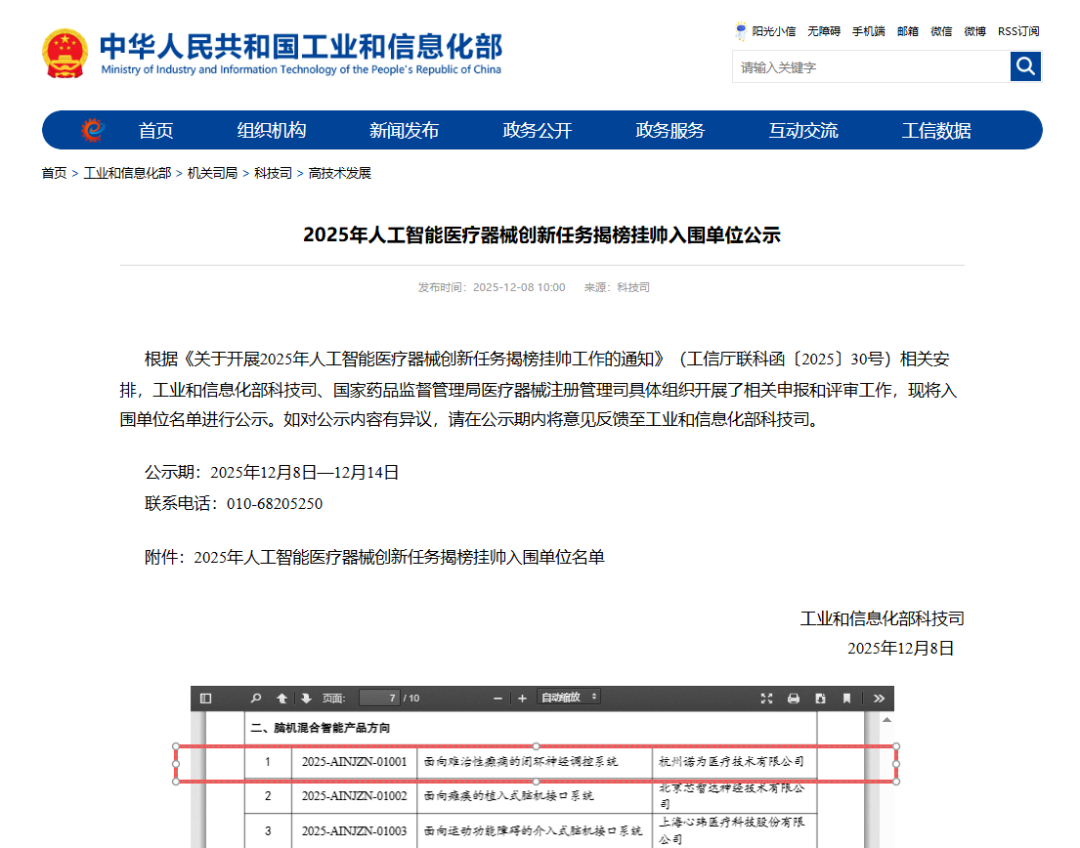The width and height of the screenshot is (1080, 848).
Task: Download the PDF attachment
Action: click(820, 698)
